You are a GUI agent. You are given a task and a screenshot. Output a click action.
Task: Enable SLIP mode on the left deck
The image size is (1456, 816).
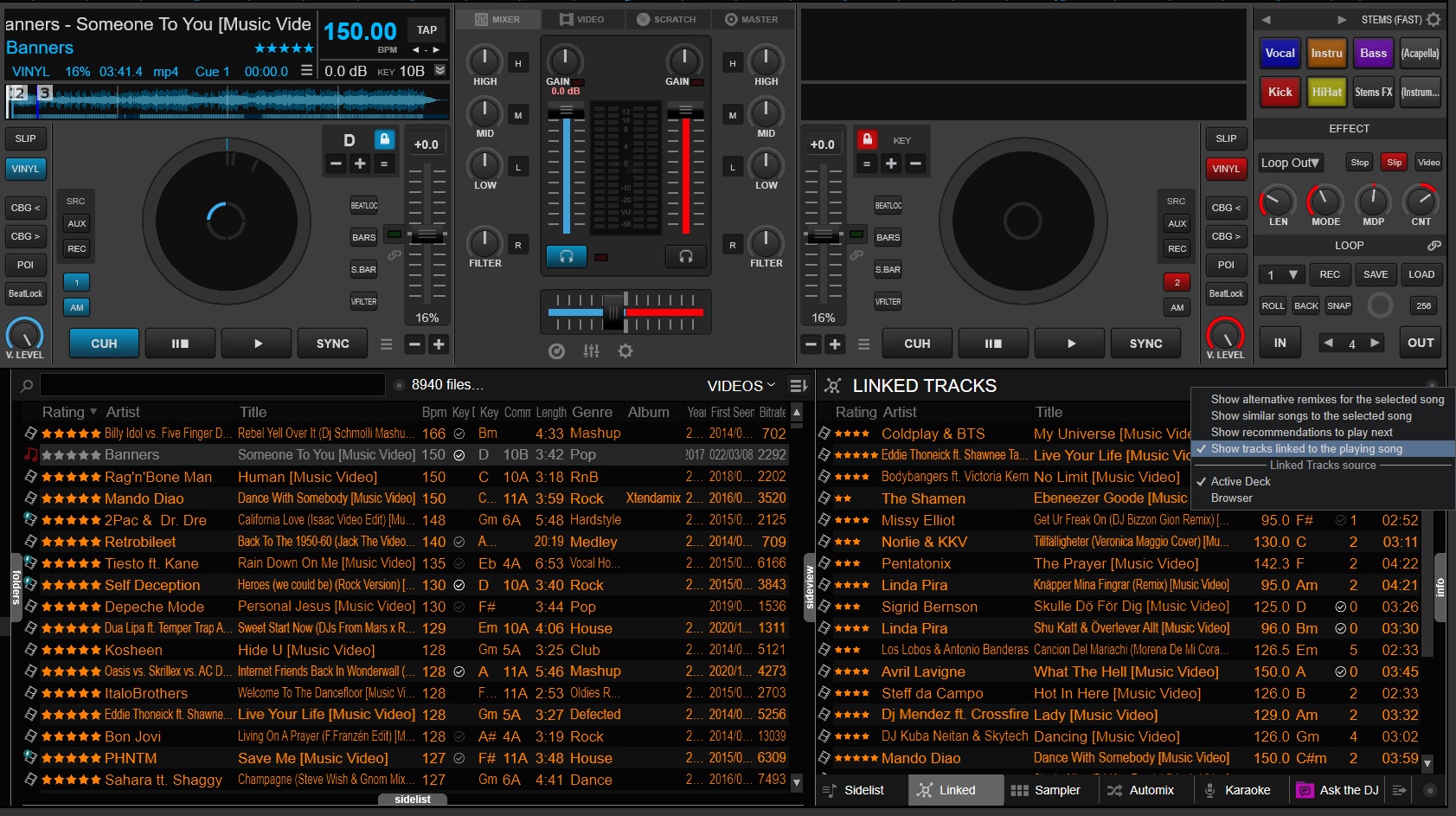[x=25, y=138]
